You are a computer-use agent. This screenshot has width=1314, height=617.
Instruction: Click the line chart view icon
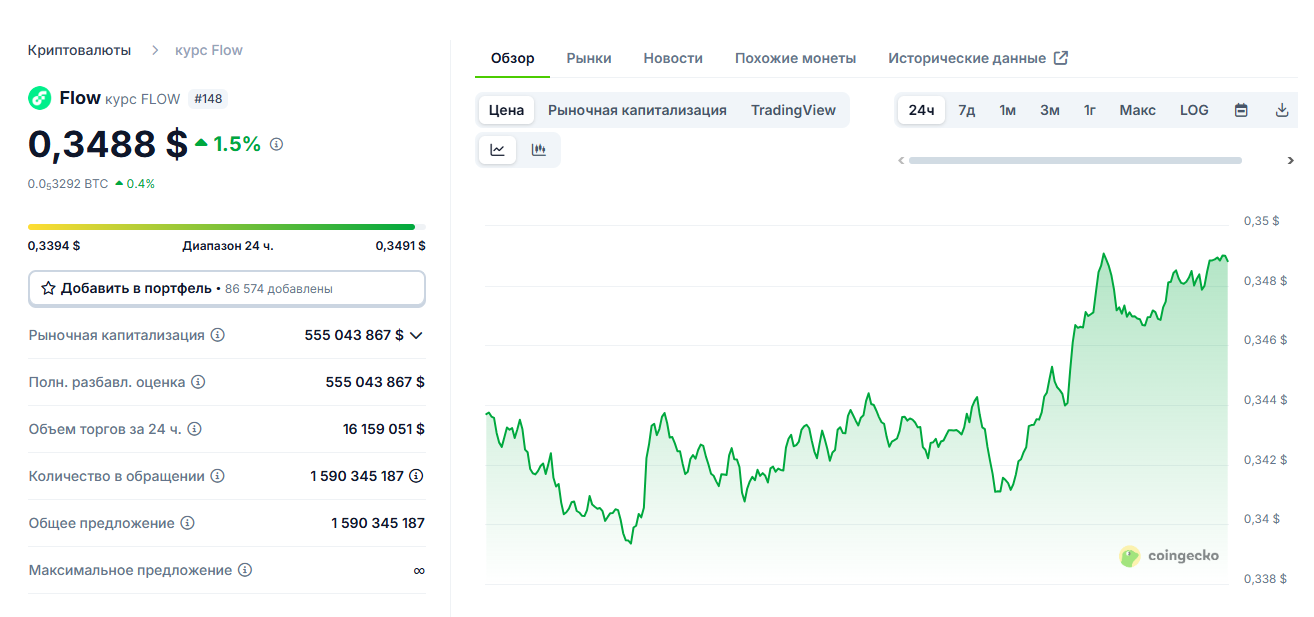click(497, 150)
